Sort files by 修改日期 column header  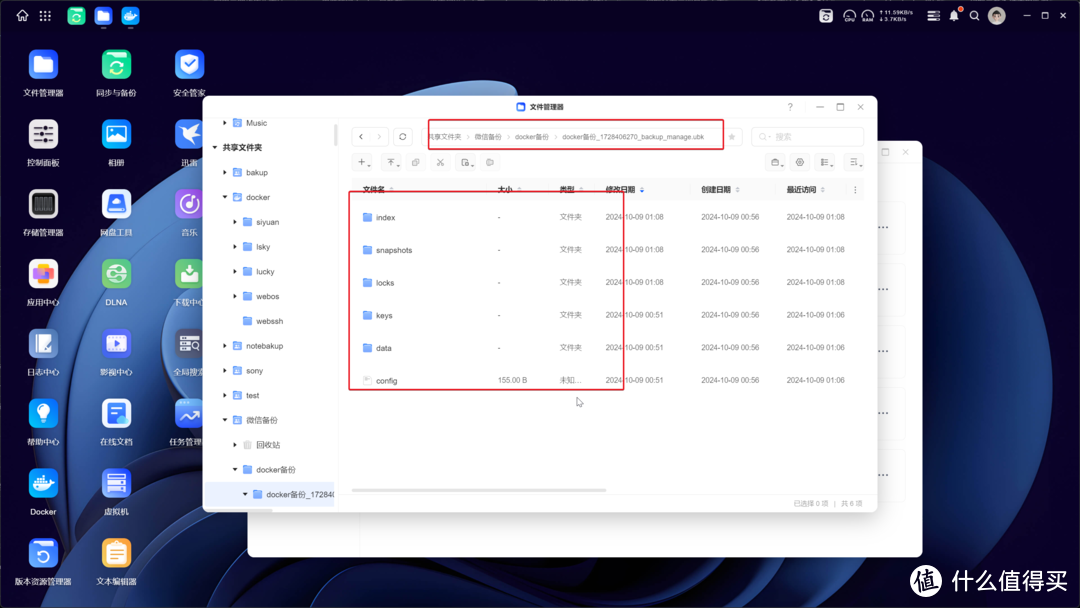point(620,189)
